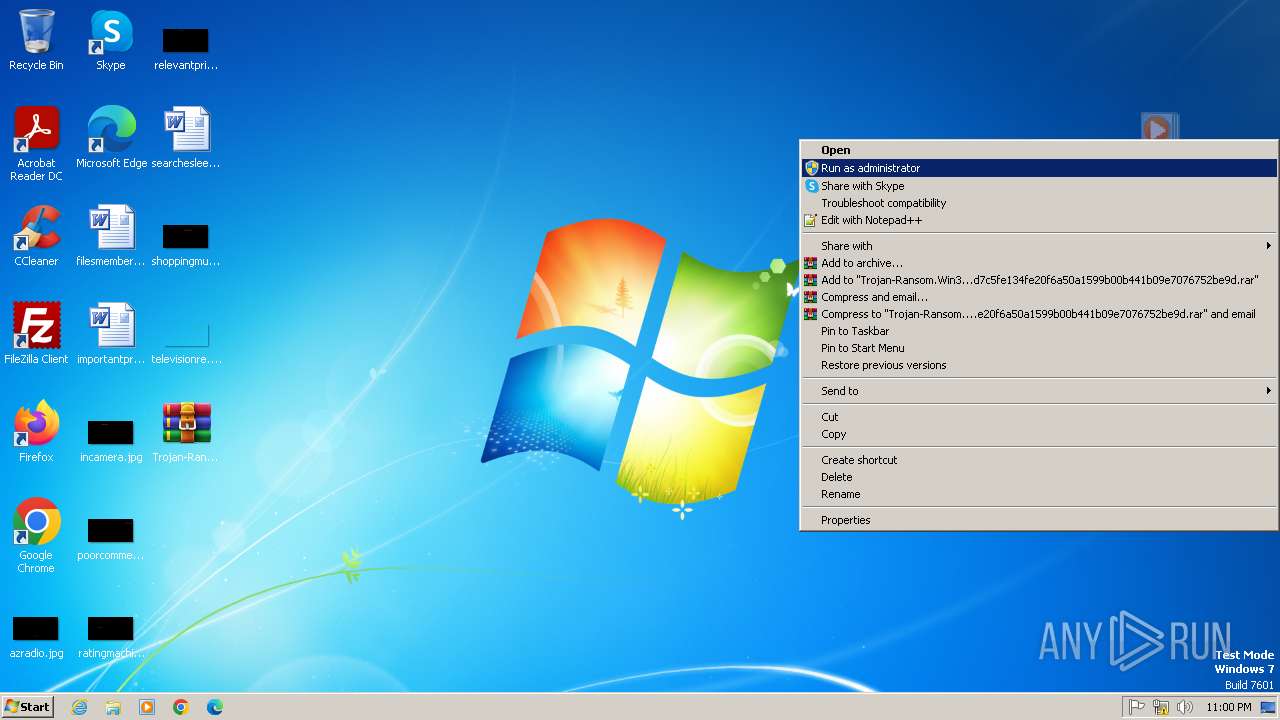
Task: Choose Delete from the context menu
Action: (1039, 477)
